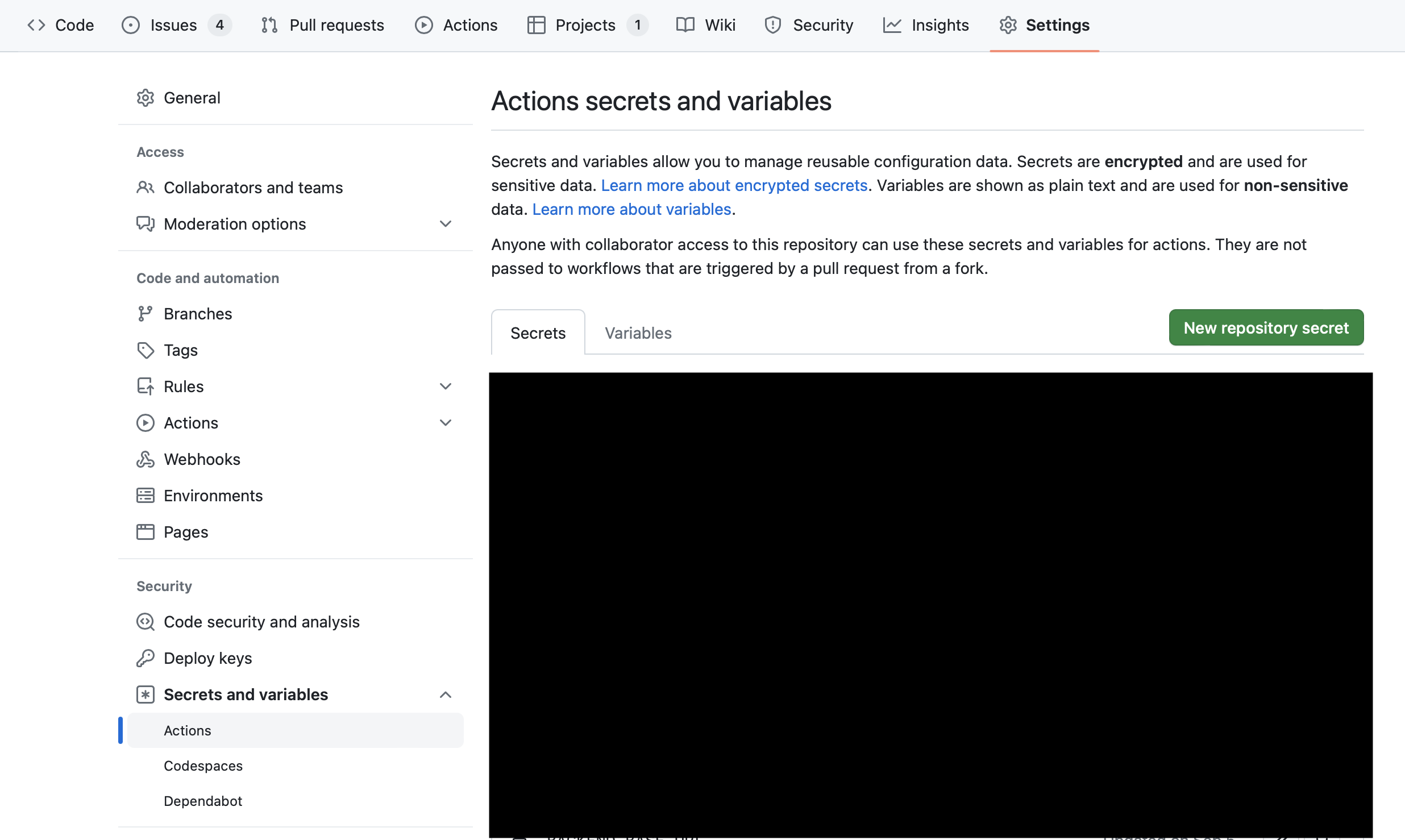This screenshot has width=1405, height=840.
Task: Expand Moderation options chevron
Action: point(446,224)
